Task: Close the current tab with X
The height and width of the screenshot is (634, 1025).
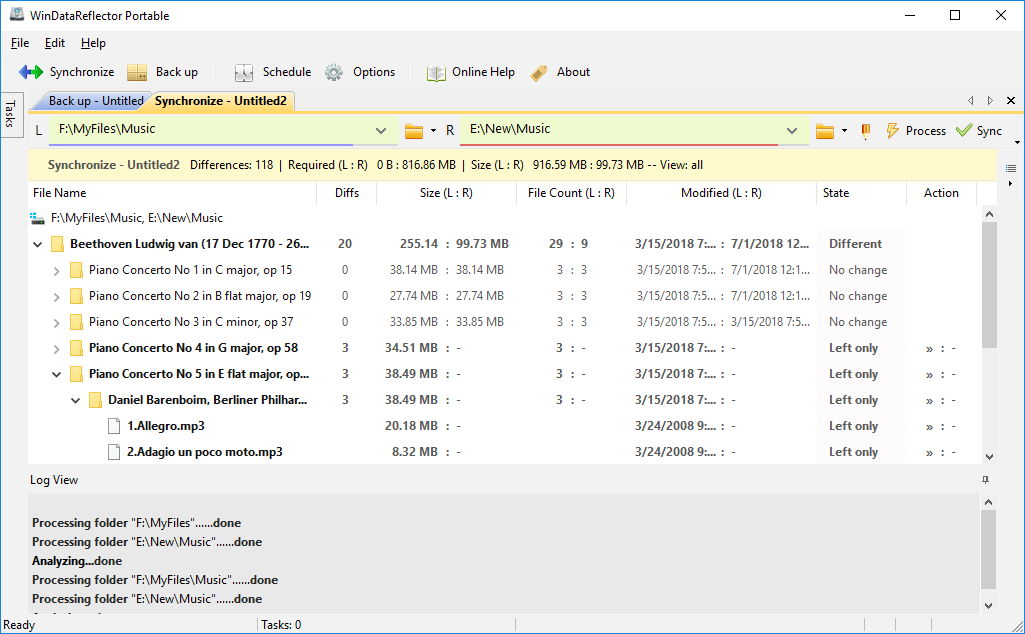Action: click(x=1011, y=100)
